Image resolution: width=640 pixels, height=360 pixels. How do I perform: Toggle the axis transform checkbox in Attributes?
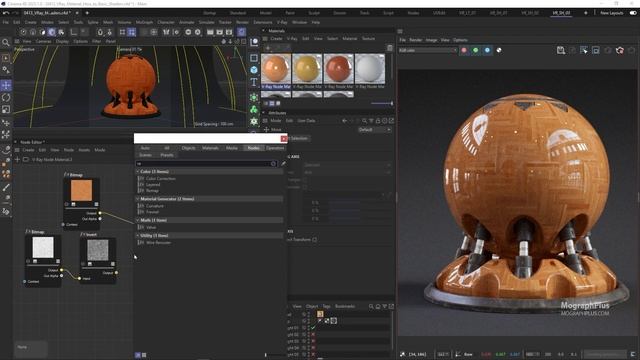point(315,240)
